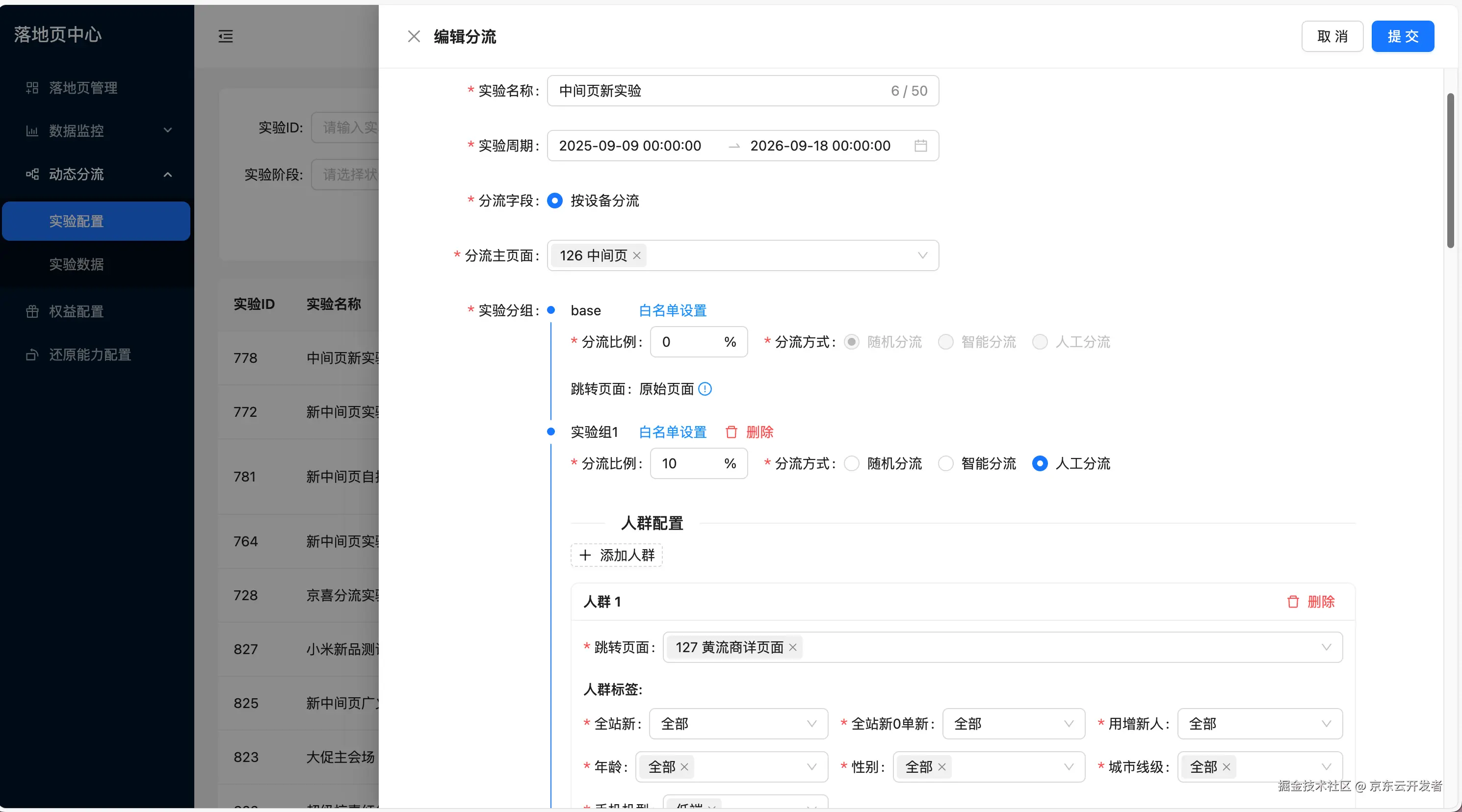Click the trash icon to delete 实验组1
Image resolution: width=1462 pixels, height=812 pixels.
click(731, 432)
